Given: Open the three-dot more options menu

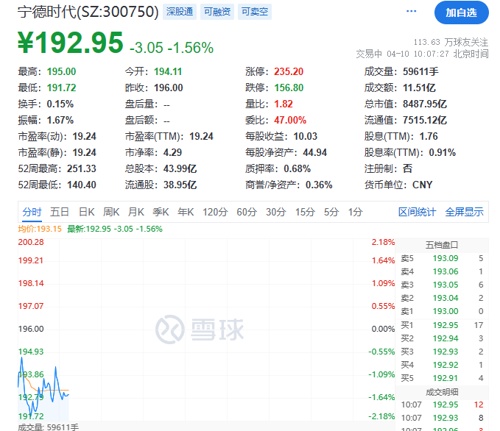Looking at the screenshot, I should (411, 11).
